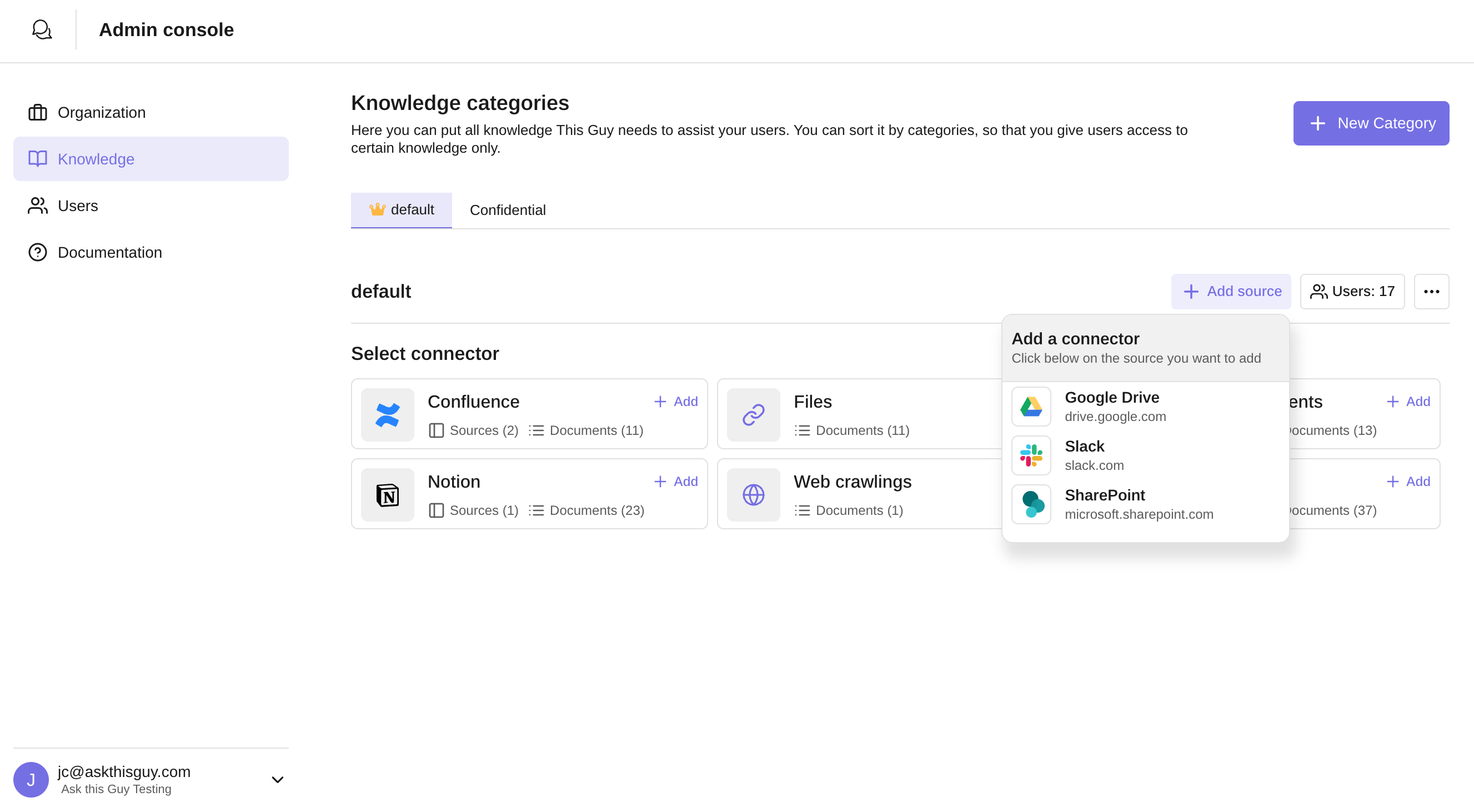The width and height of the screenshot is (1474, 812).
Task: Open the app chat-bubble logo top left
Action: (x=42, y=29)
